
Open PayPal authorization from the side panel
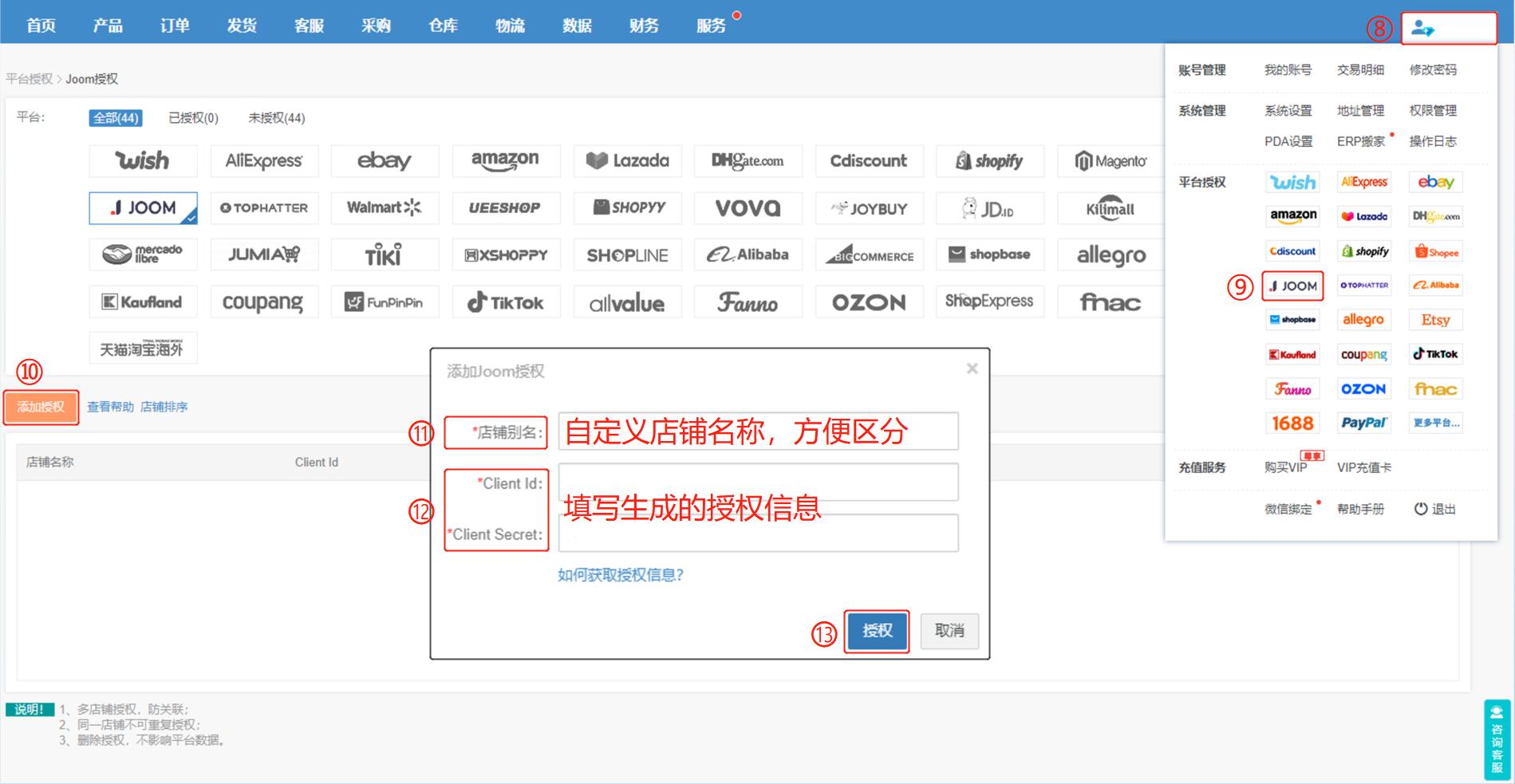coord(1364,423)
